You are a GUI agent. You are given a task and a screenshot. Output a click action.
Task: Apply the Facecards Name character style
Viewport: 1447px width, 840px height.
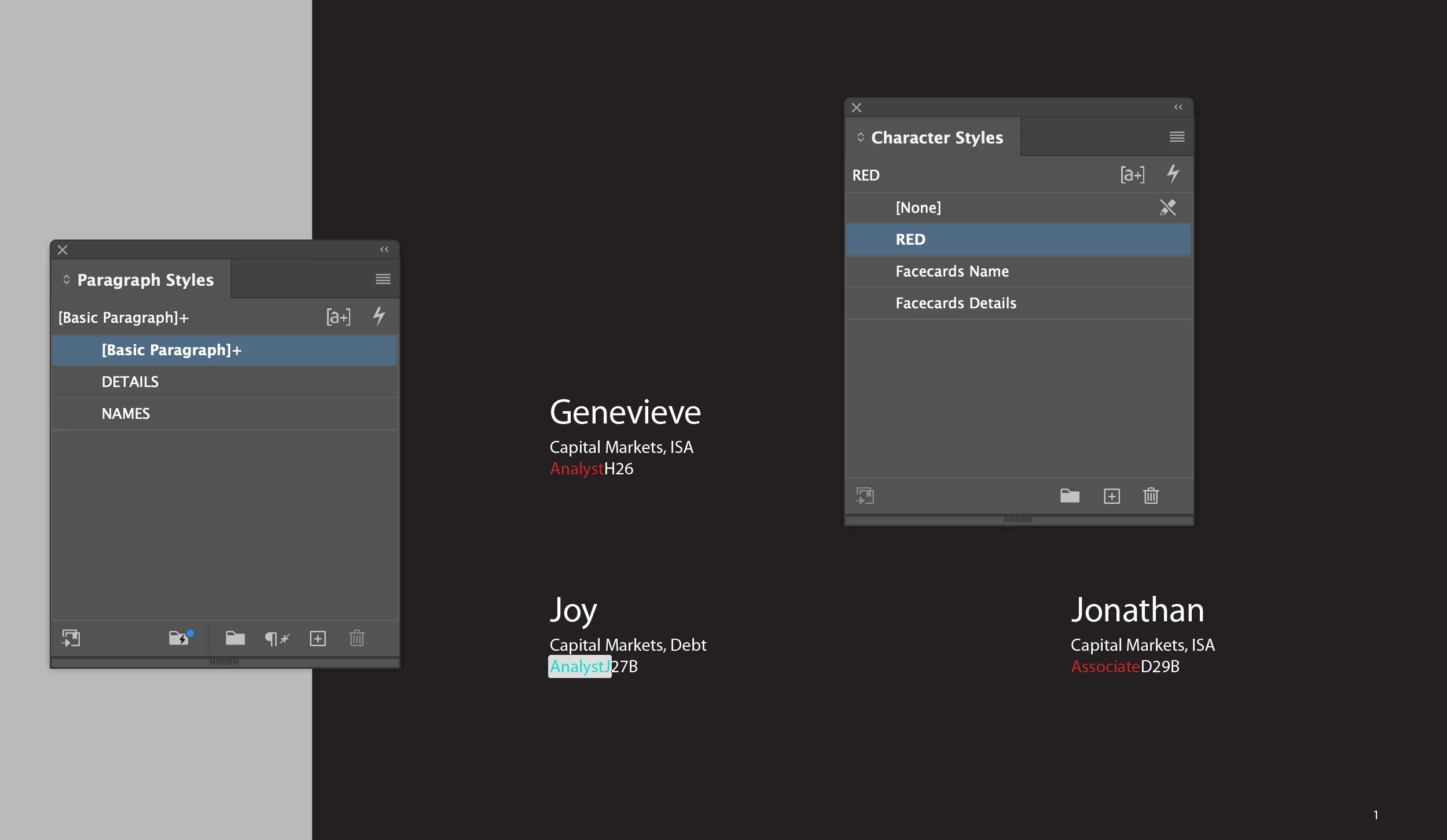tap(952, 271)
